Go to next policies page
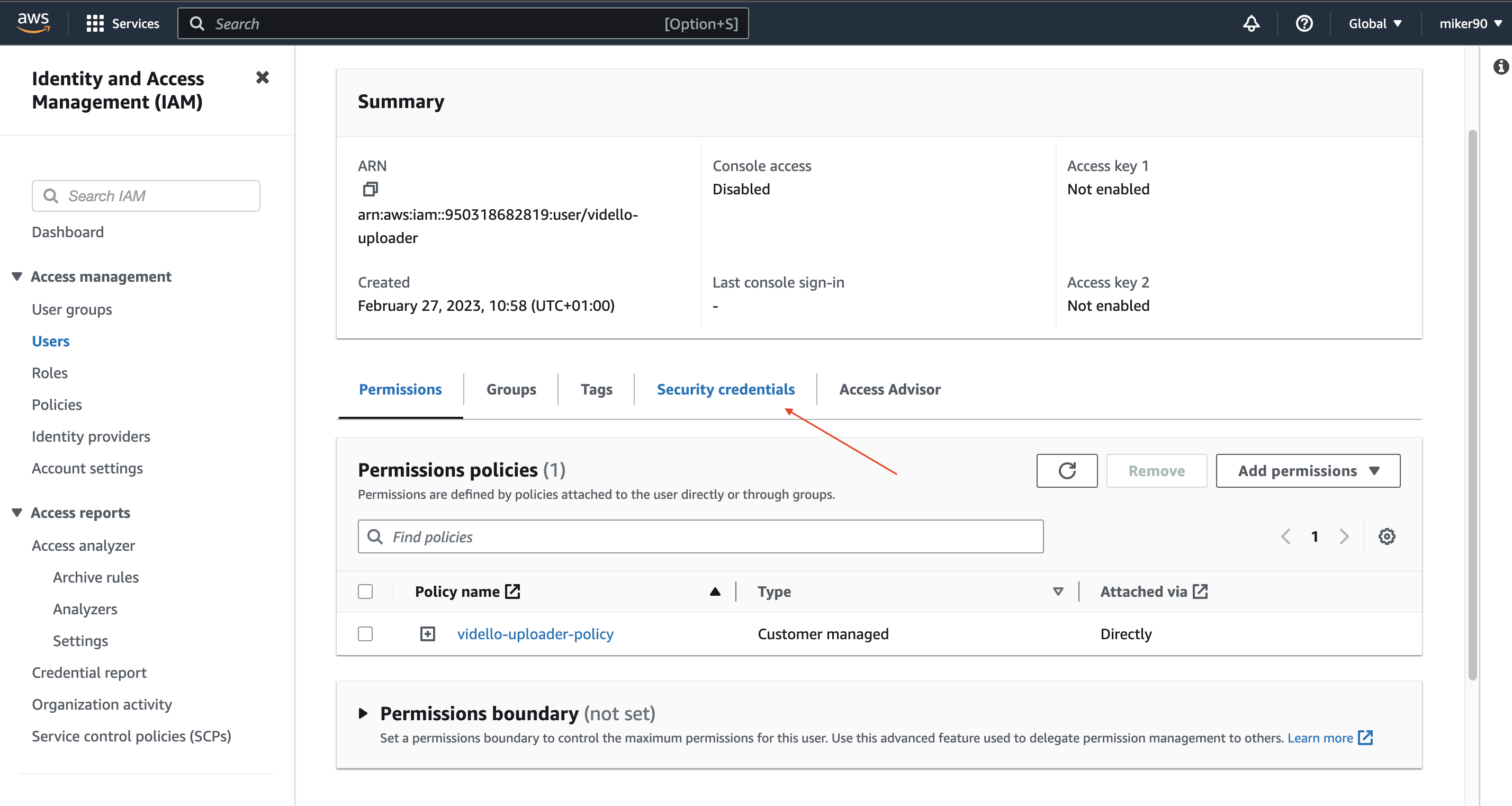 tap(1344, 536)
